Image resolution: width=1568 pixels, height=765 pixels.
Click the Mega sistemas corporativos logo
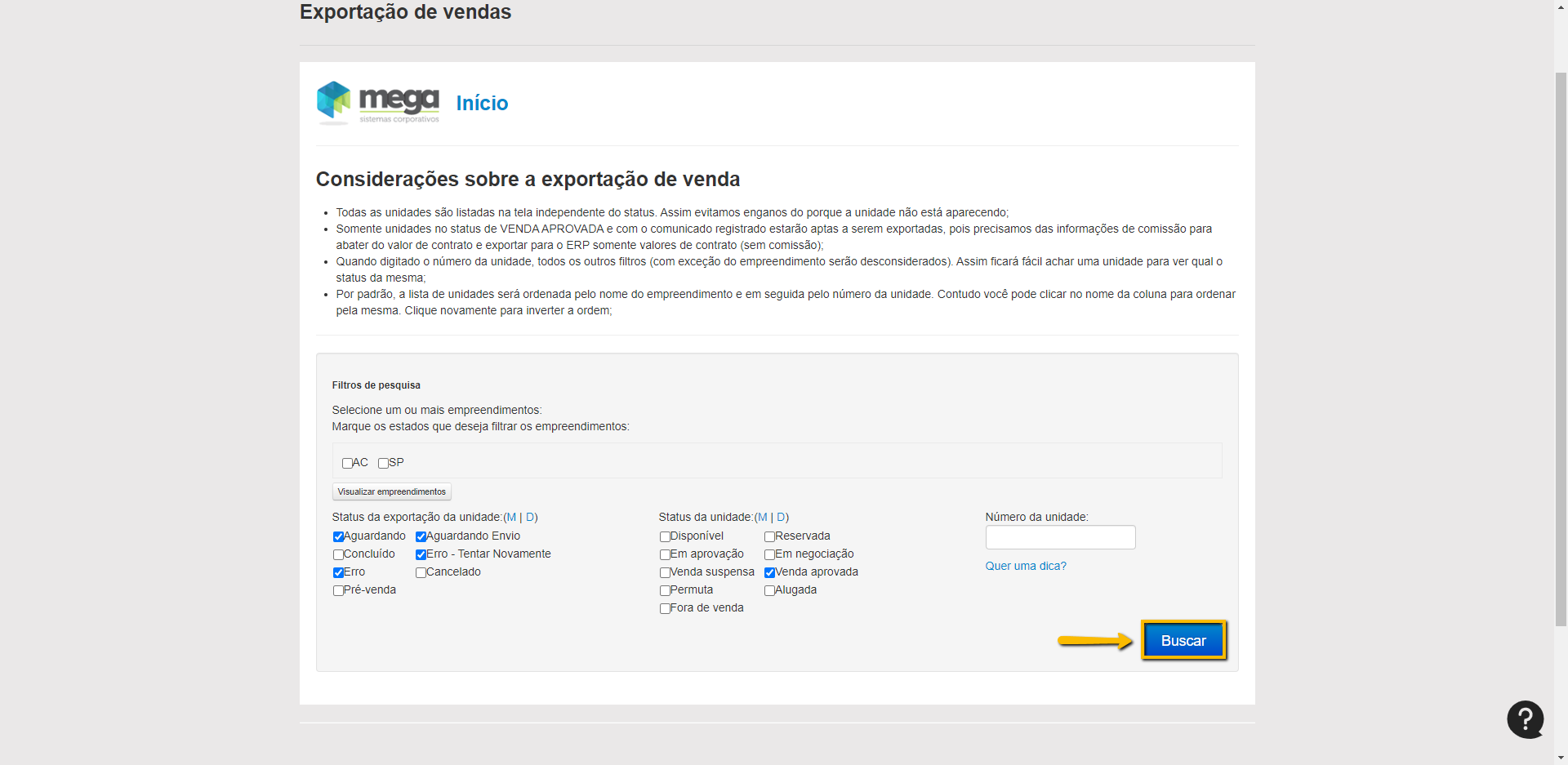(377, 103)
